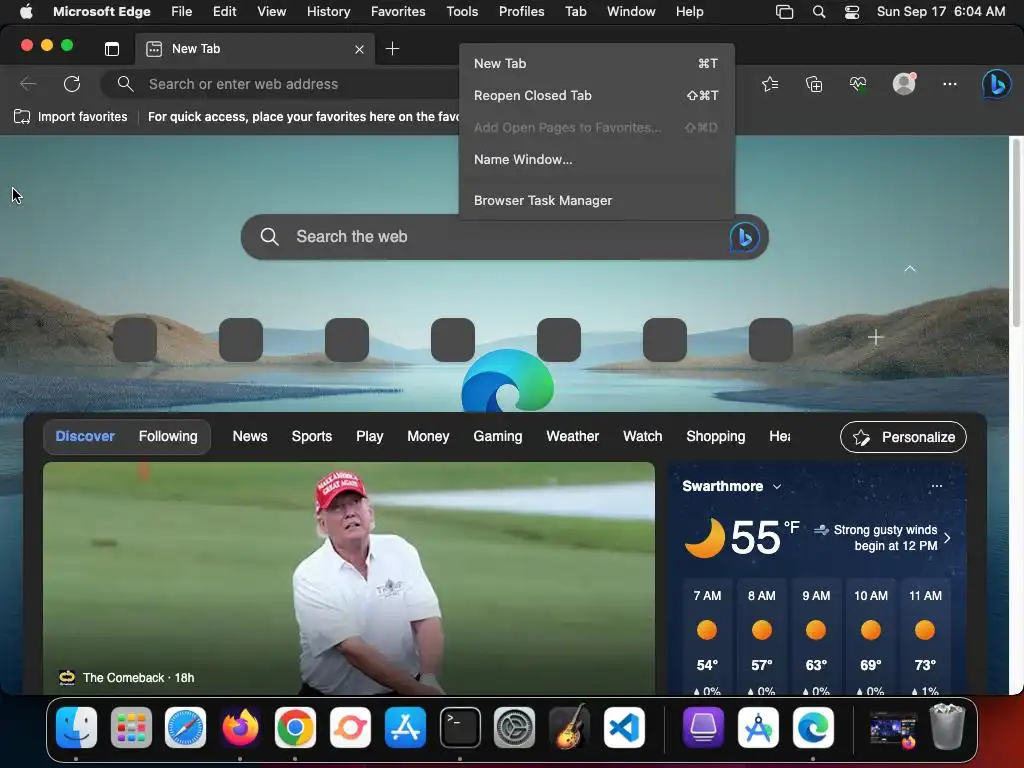The image size is (1024, 768).
Task: Open the Collections icon
Action: pos(814,84)
